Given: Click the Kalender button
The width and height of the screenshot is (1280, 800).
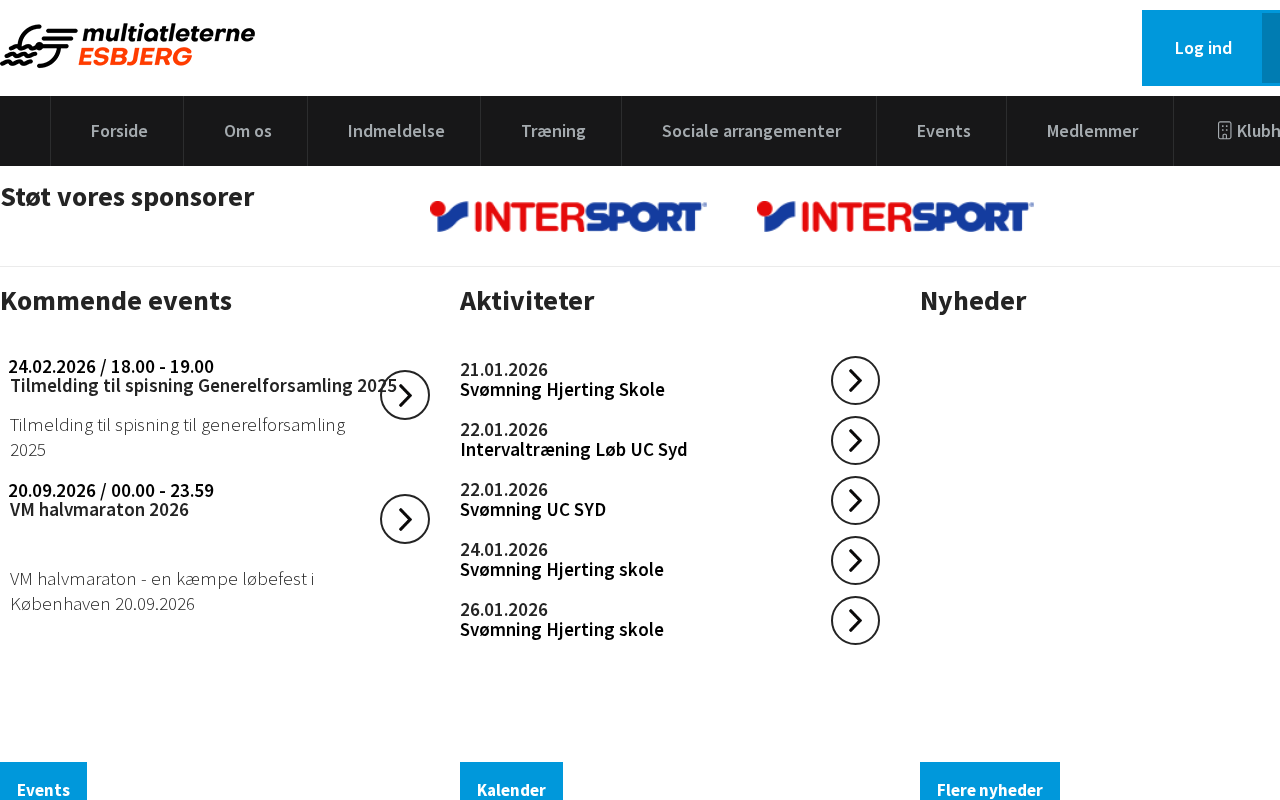Looking at the screenshot, I should click(x=511, y=788).
